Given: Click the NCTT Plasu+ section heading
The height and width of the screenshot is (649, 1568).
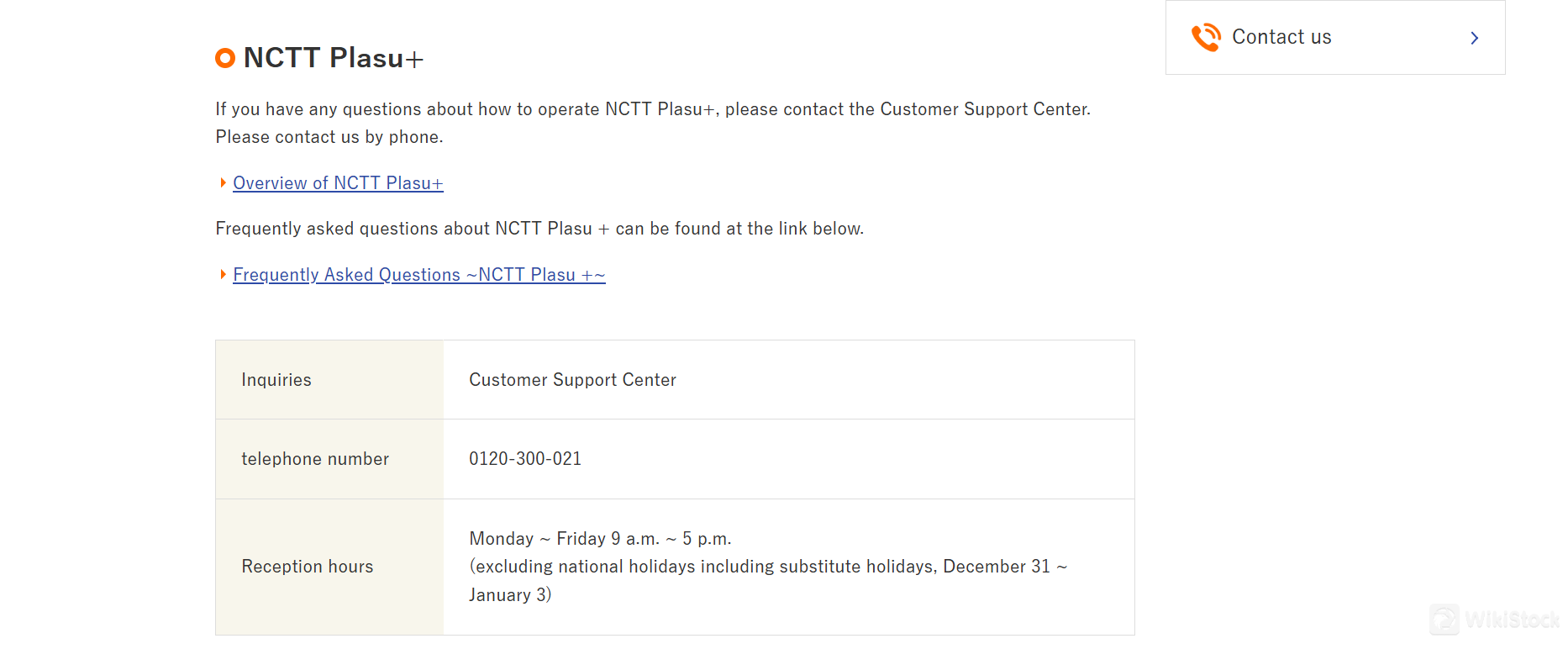Looking at the screenshot, I should [x=334, y=58].
